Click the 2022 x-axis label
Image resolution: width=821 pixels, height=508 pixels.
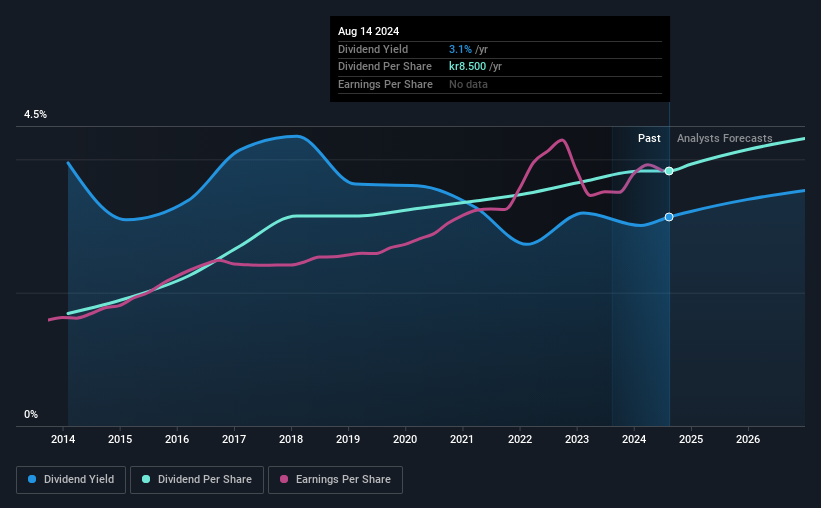[520, 439]
